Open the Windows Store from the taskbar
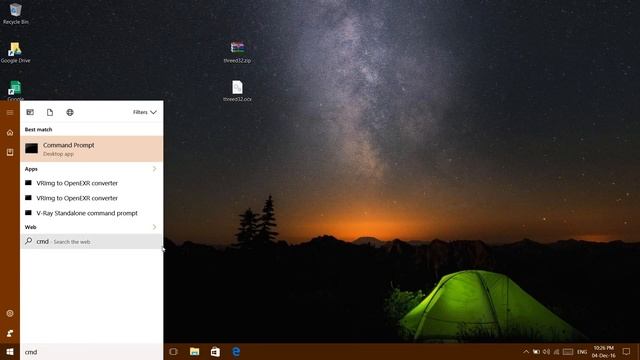 point(215,352)
